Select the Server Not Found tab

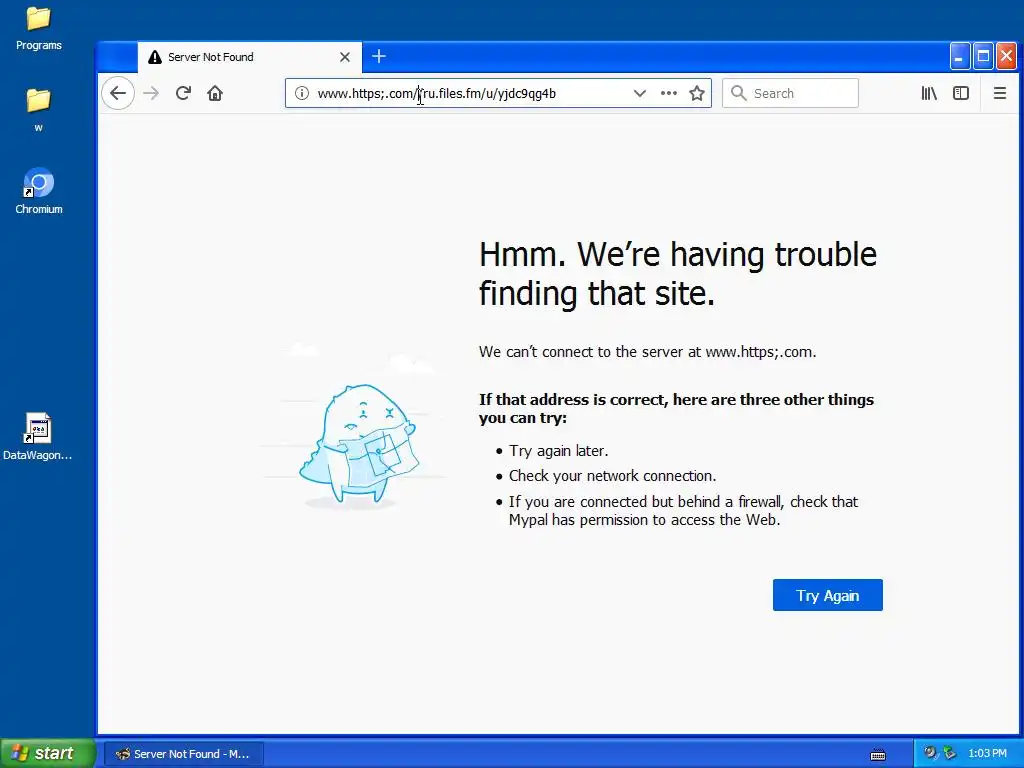(x=249, y=57)
